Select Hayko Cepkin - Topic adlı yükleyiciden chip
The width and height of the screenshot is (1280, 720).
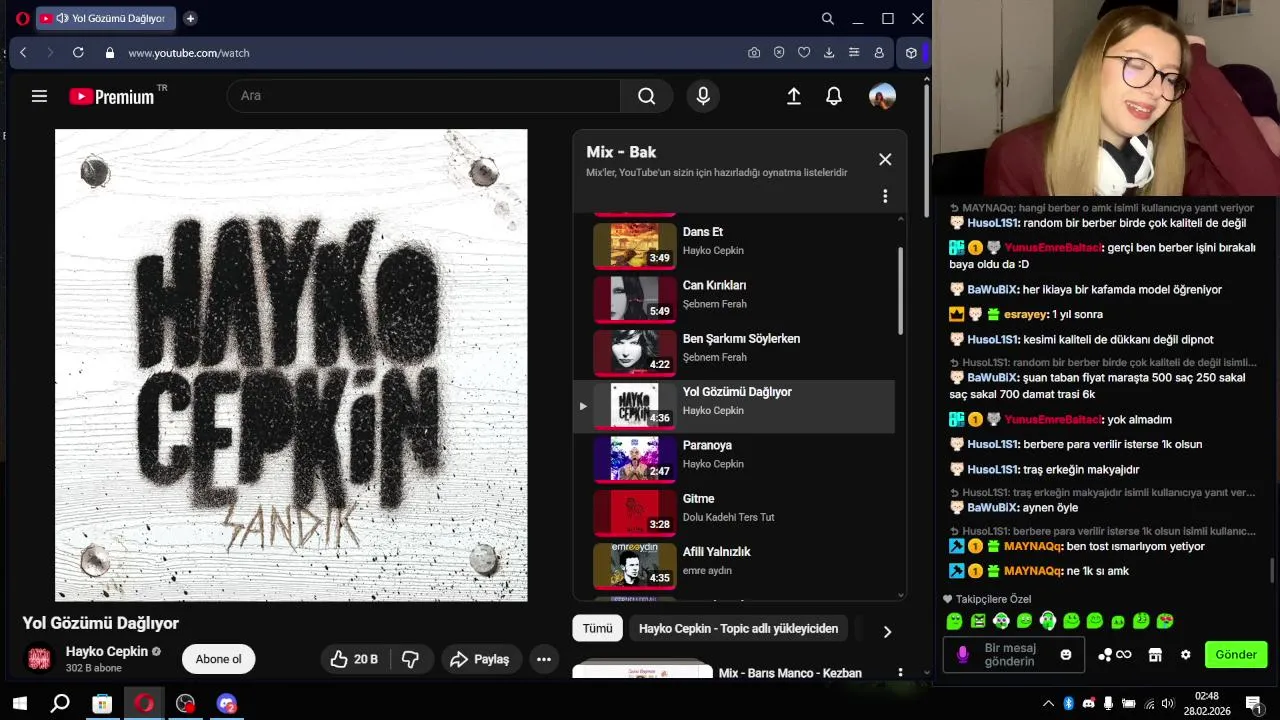(x=738, y=628)
